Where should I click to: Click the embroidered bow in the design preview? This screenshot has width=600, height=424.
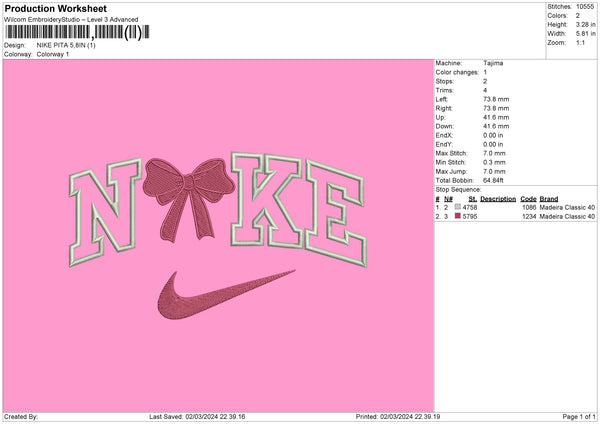pyautogui.click(x=188, y=199)
